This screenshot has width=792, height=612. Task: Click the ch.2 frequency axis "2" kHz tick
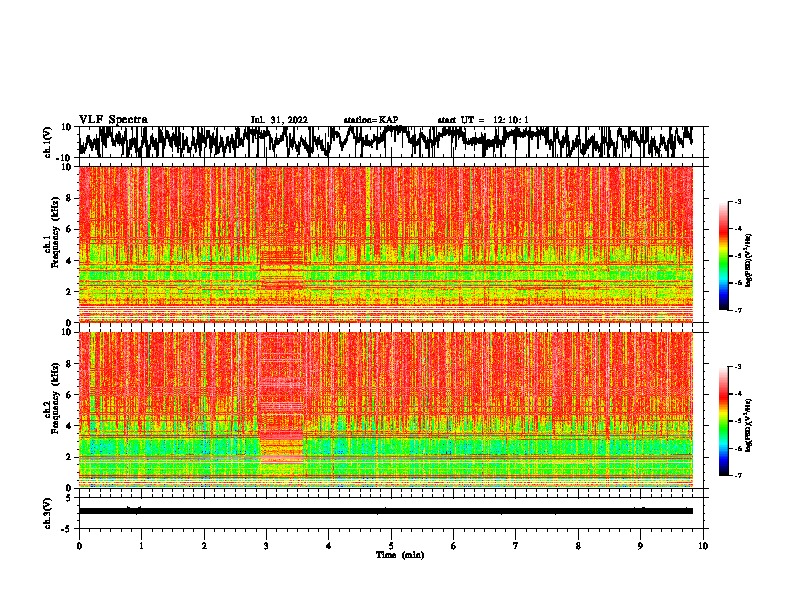tap(70, 457)
